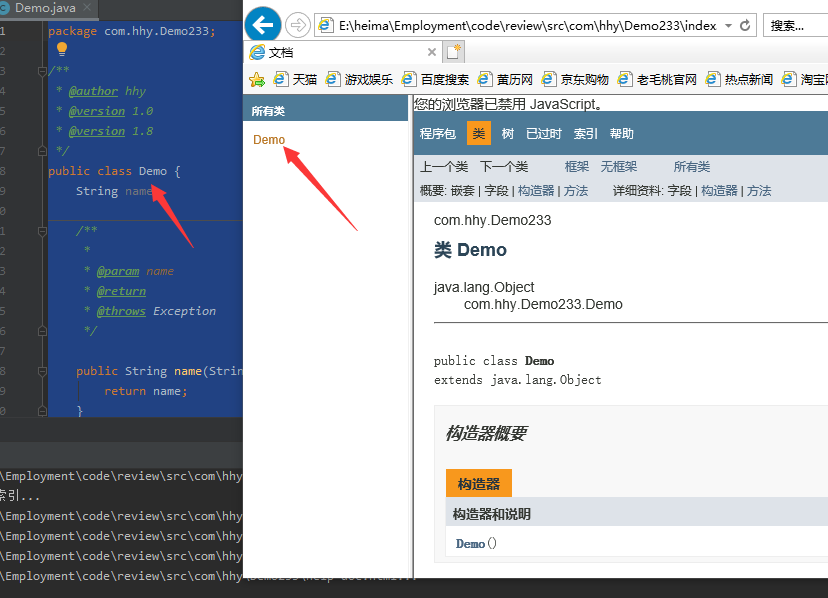Click the yellow lightbulb intention icon
This screenshot has width=828, height=598.
tap(62, 49)
